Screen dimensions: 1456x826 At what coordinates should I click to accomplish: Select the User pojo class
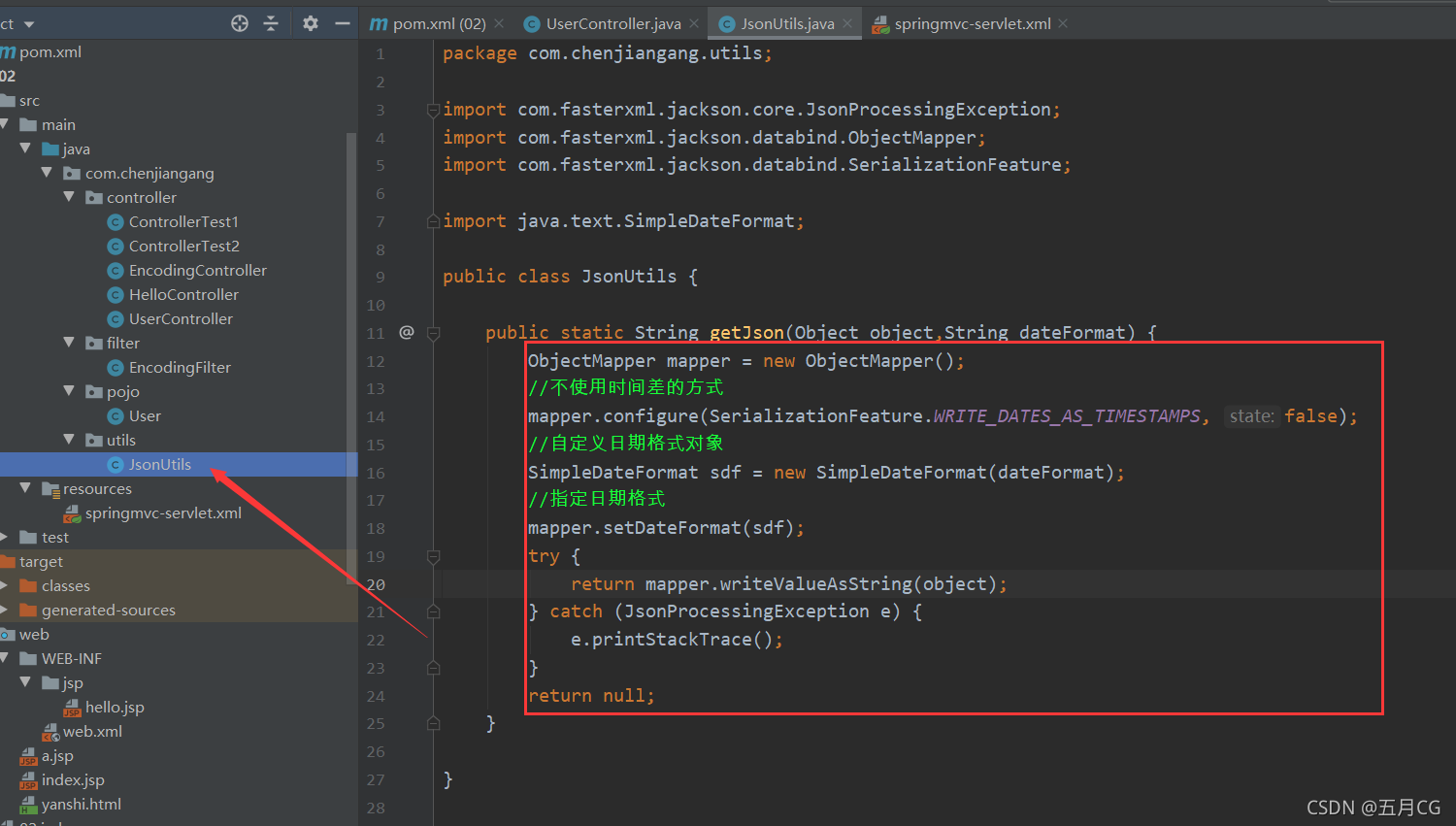[145, 415]
